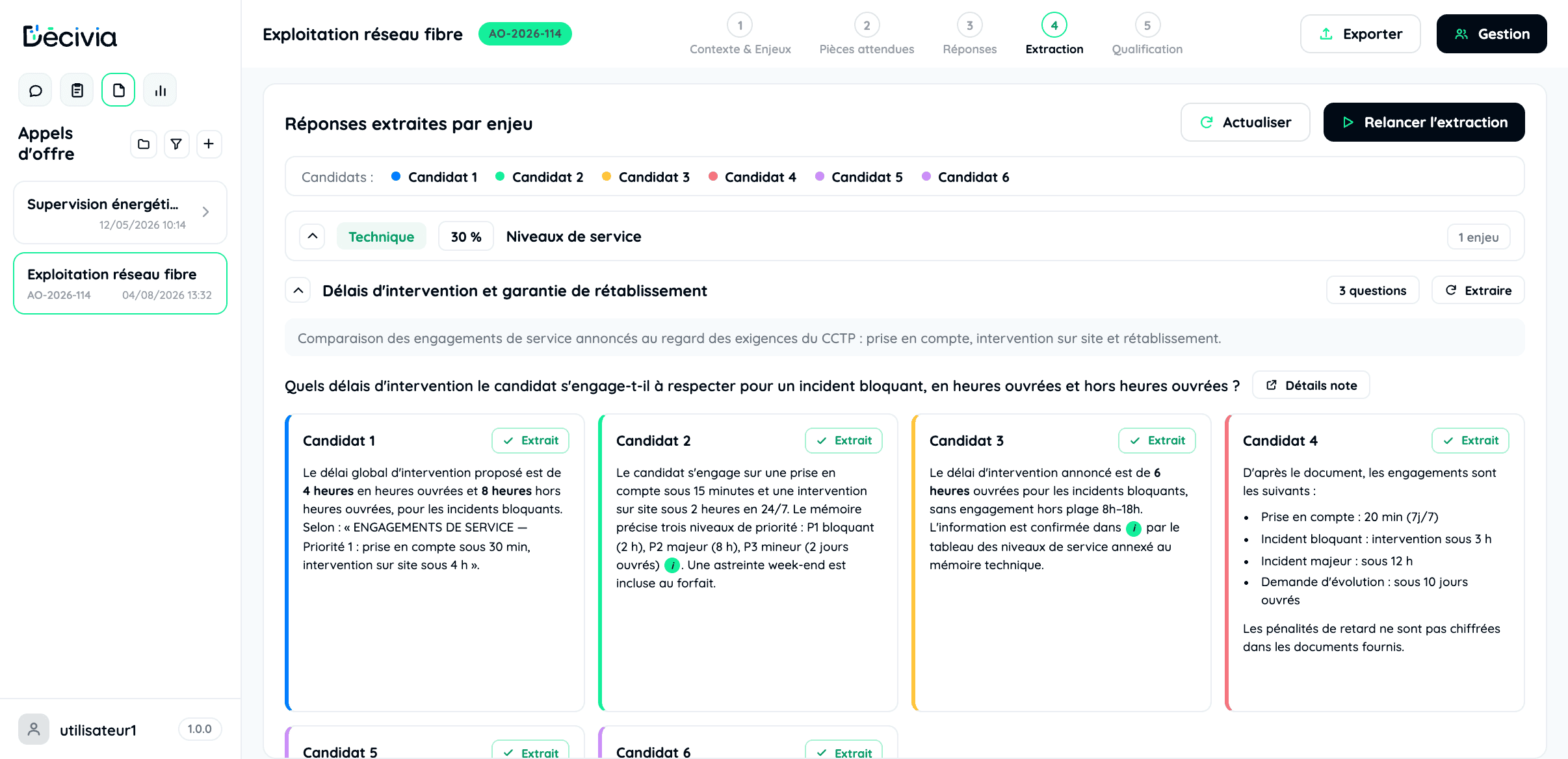Go to step 5 Qualification
1568x759 pixels.
[x=1147, y=34]
